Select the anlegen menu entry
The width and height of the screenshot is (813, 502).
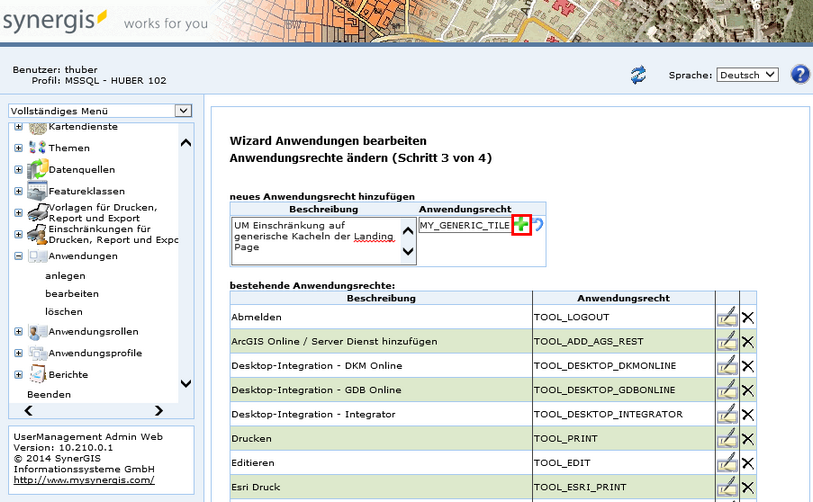[x=65, y=275]
